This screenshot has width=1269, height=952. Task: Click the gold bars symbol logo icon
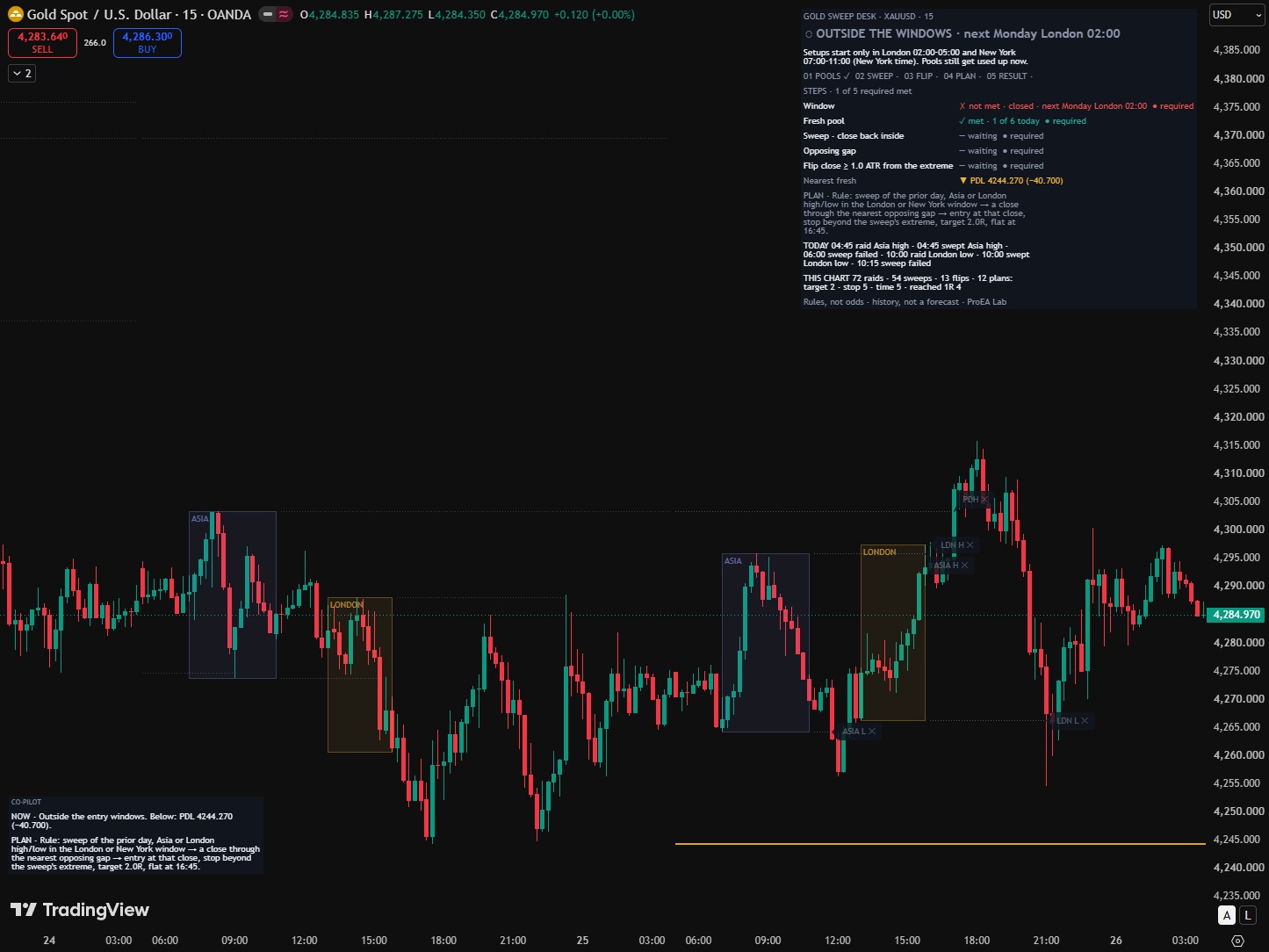pos(15,14)
